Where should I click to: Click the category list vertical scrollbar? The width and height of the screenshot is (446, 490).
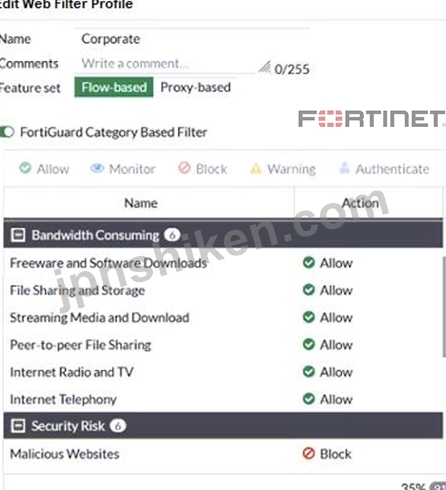tap(444, 307)
